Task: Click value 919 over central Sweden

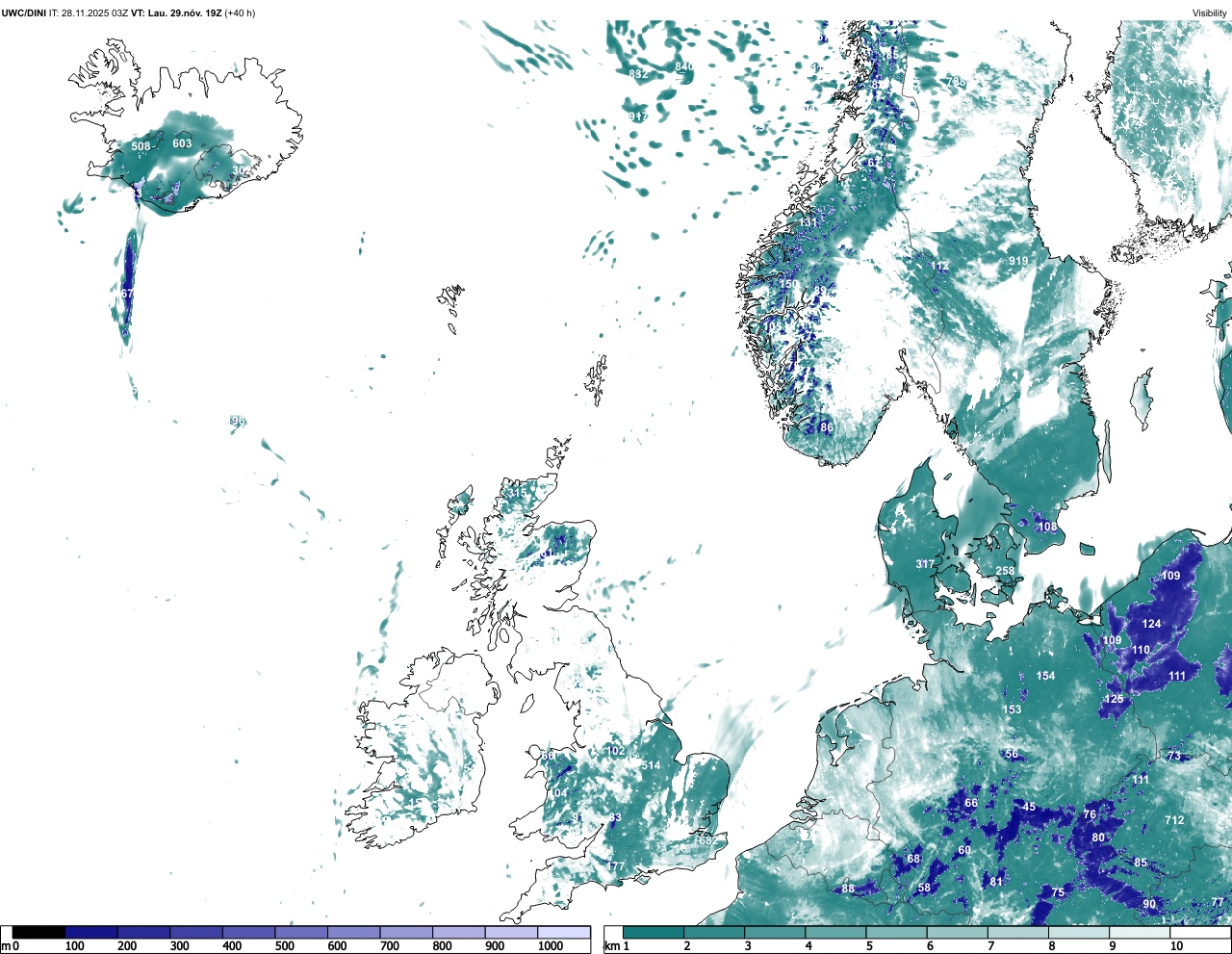Action: click(x=1018, y=261)
